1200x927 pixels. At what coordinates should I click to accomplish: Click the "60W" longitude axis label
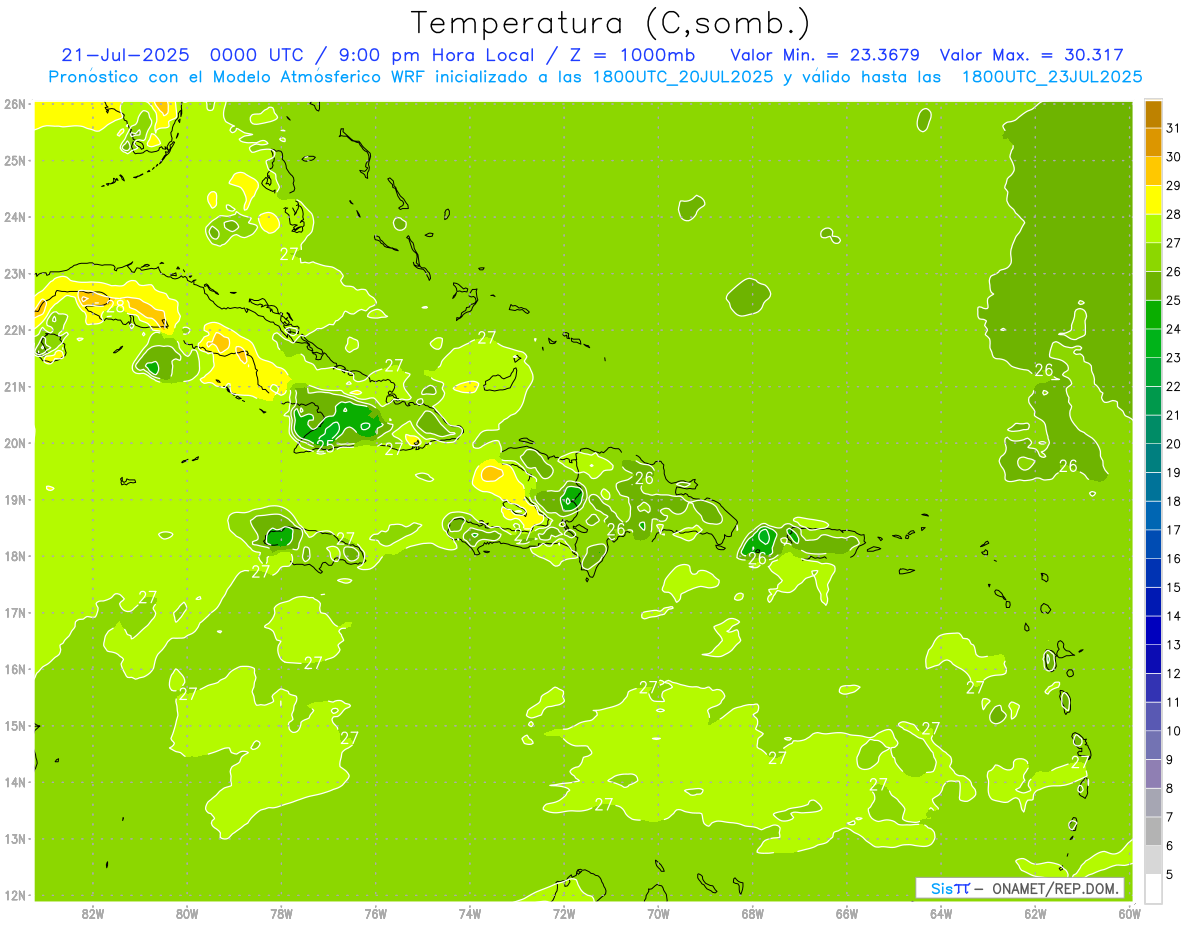click(1129, 913)
